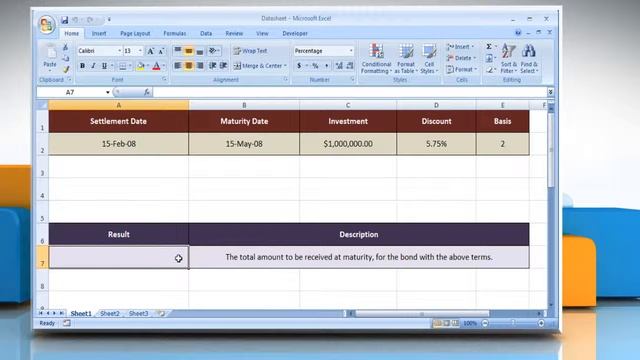Click Delete cells button
640x360 pixels.
point(461,58)
